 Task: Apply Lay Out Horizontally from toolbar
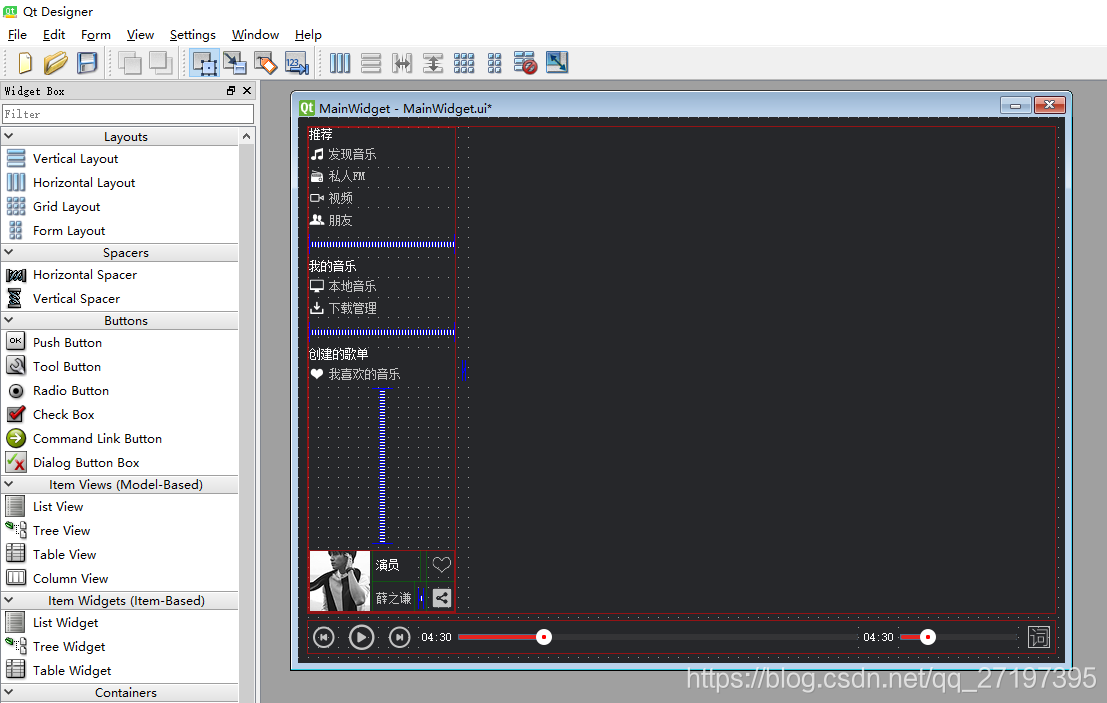tap(340, 63)
